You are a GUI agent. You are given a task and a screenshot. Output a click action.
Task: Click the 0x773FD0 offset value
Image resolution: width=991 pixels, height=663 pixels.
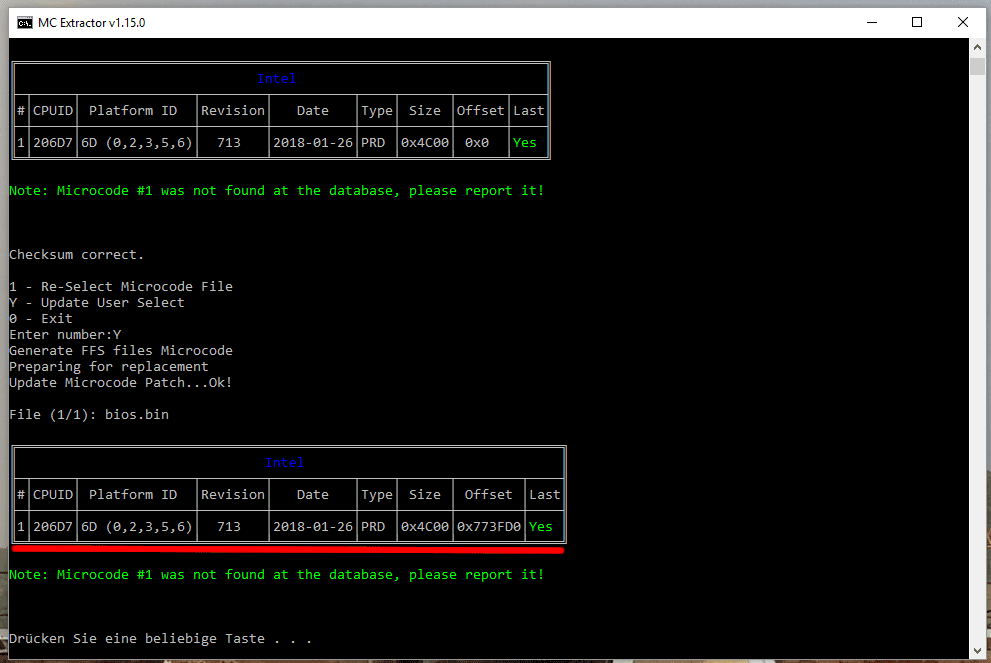pyautogui.click(x=489, y=526)
